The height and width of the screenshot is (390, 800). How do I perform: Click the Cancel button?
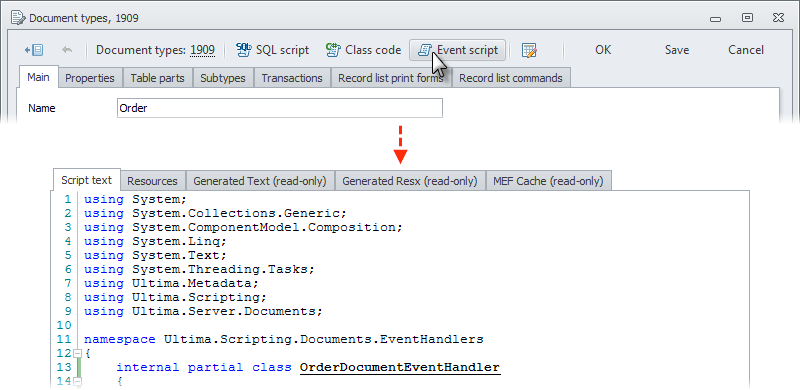click(745, 50)
